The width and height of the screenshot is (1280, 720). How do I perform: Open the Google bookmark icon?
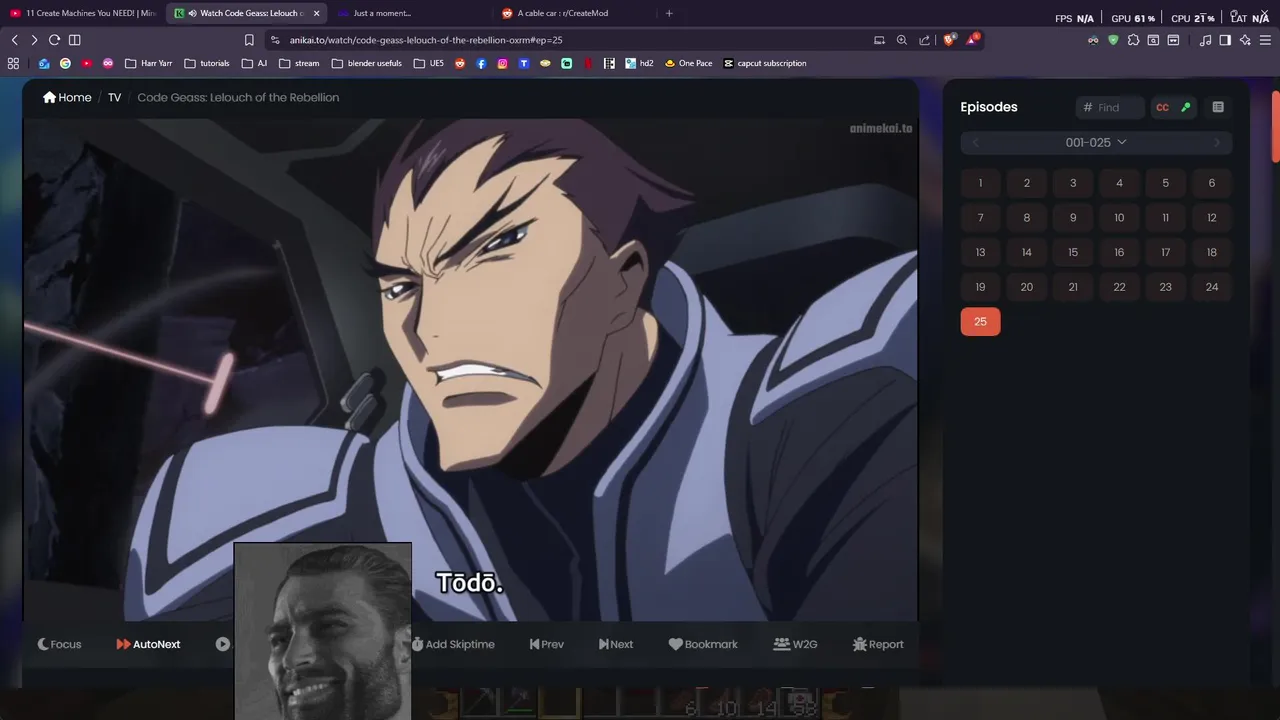[65, 63]
